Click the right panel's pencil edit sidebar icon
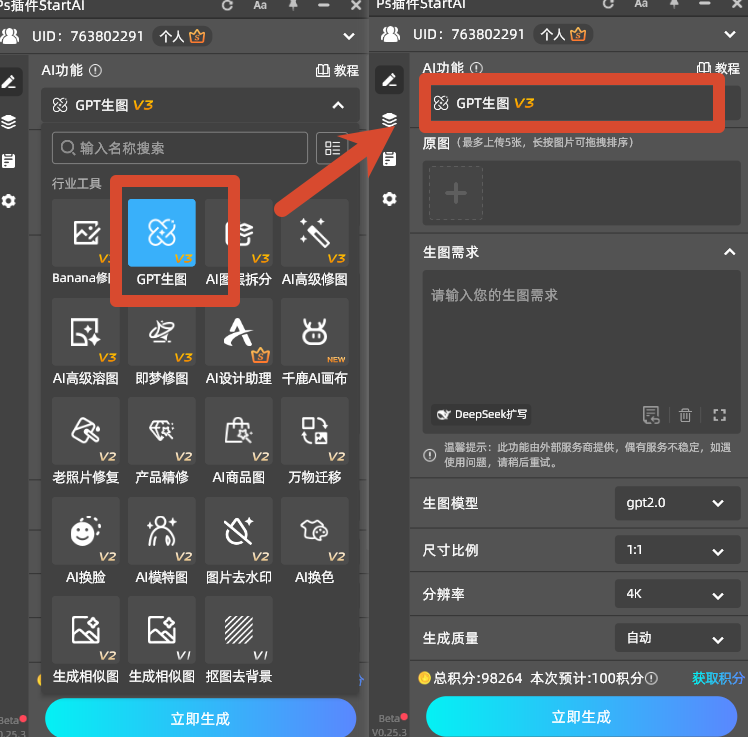 [389, 80]
